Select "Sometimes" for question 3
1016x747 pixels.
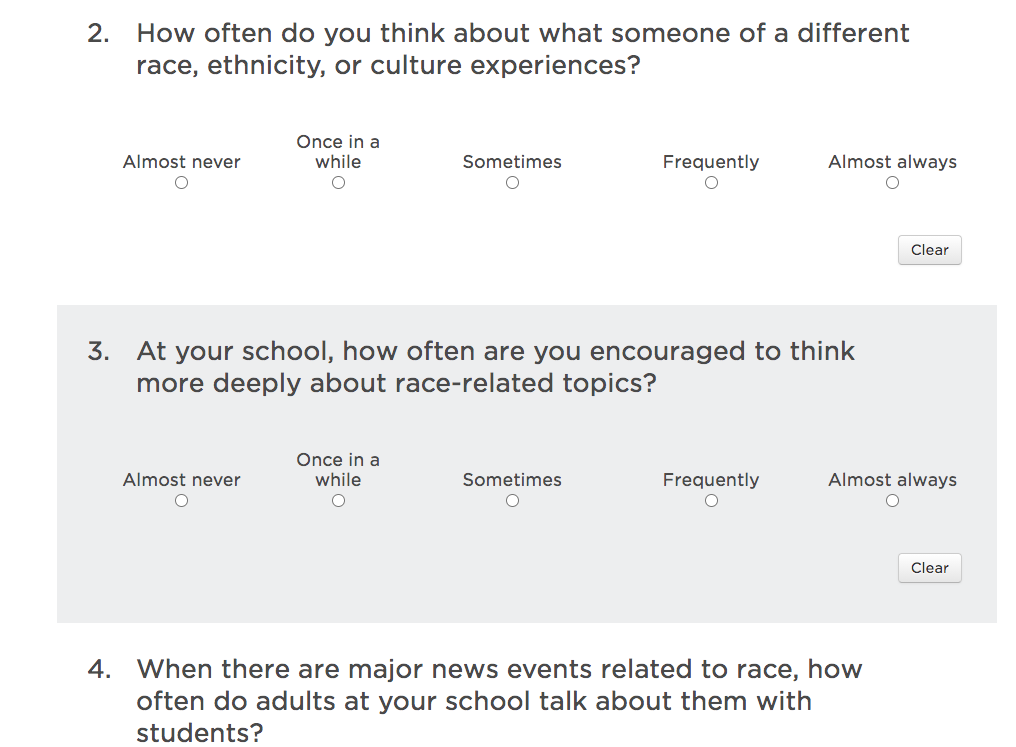(512, 500)
